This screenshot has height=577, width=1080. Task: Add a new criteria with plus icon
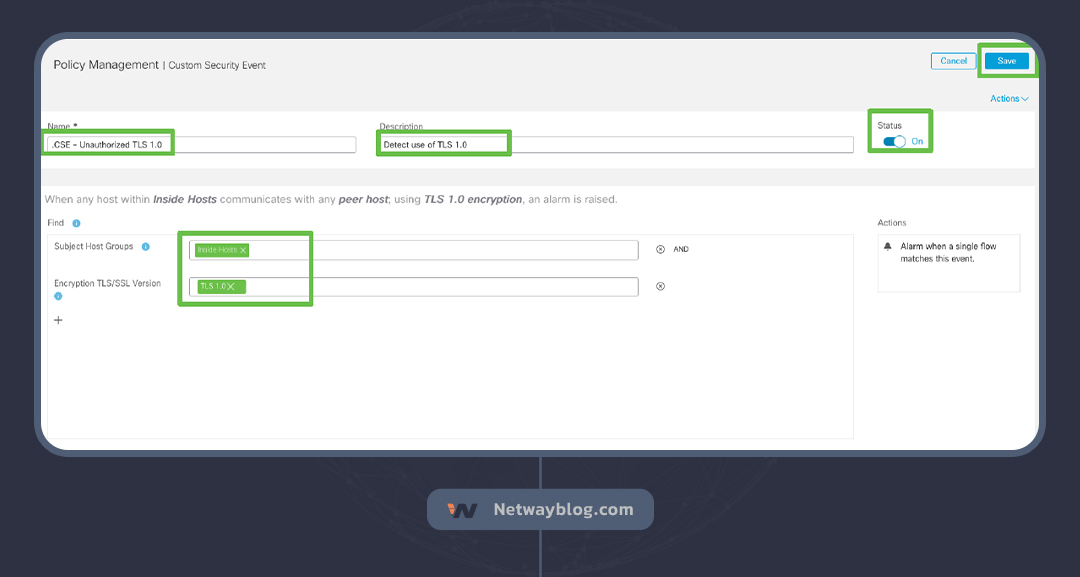(x=58, y=320)
